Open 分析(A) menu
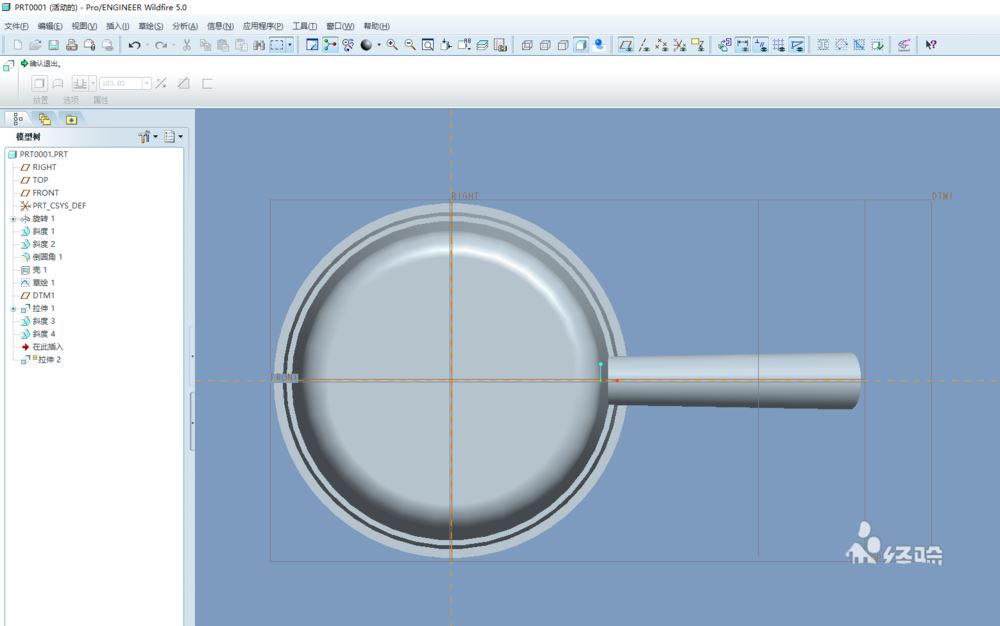This screenshot has height=626, width=1000. click(185, 26)
